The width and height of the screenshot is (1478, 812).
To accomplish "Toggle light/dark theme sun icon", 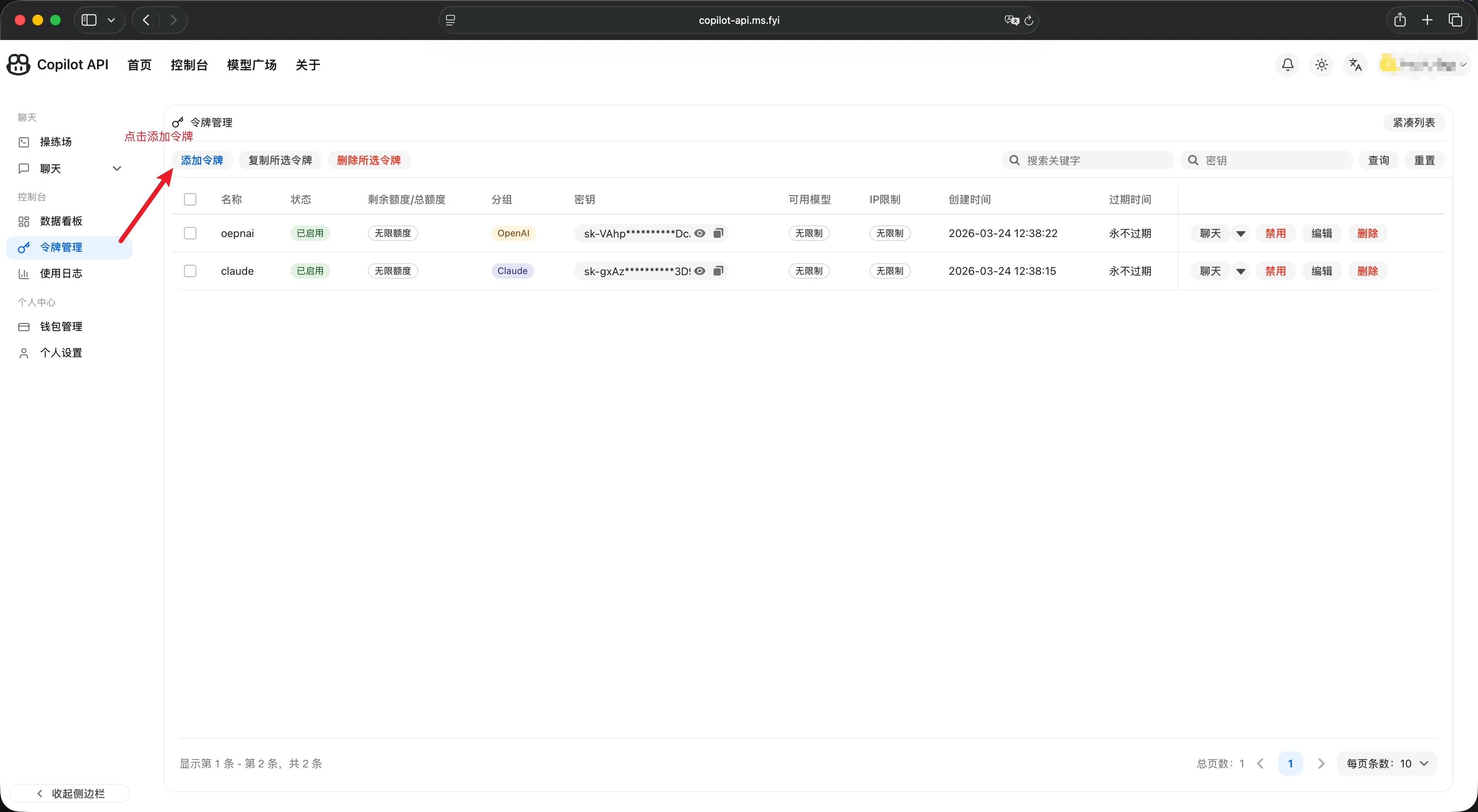I will coord(1321,65).
